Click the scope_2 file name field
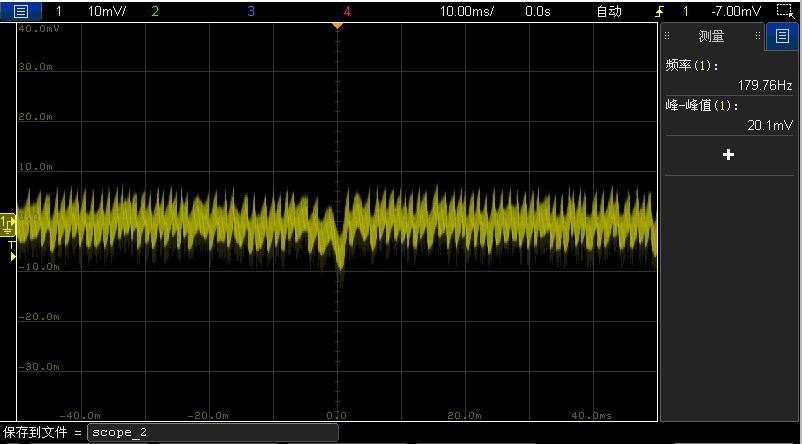The height and width of the screenshot is (444, 802). tap(212, 433)
